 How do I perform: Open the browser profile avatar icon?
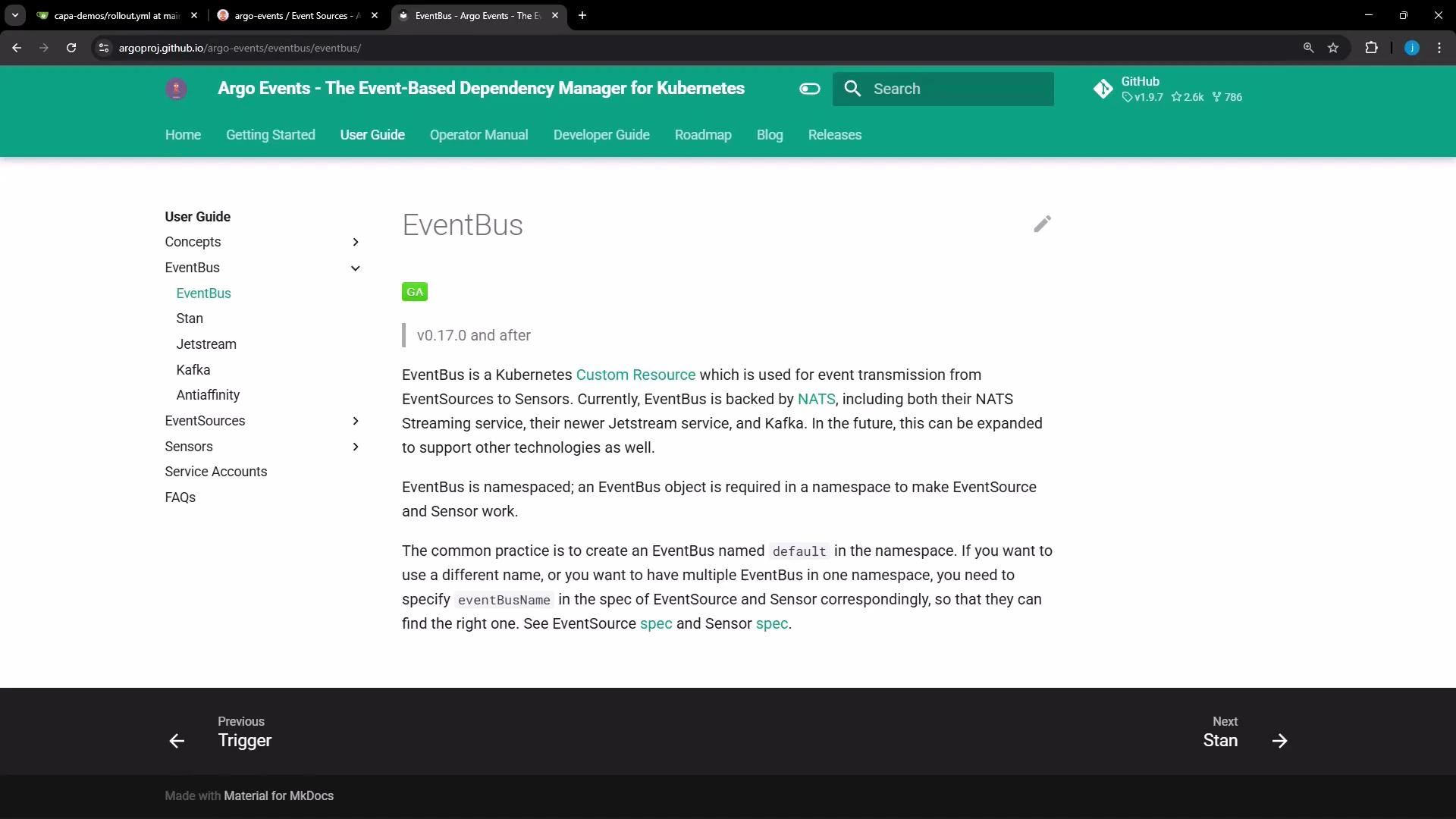[1412, 47]
